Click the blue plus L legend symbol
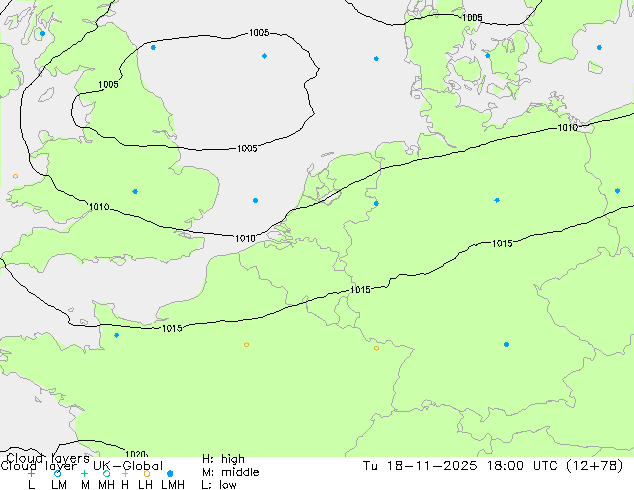Image resolution: width=634 pixels, height=490 pixels. pyautogui.click(x=31, y=473)
